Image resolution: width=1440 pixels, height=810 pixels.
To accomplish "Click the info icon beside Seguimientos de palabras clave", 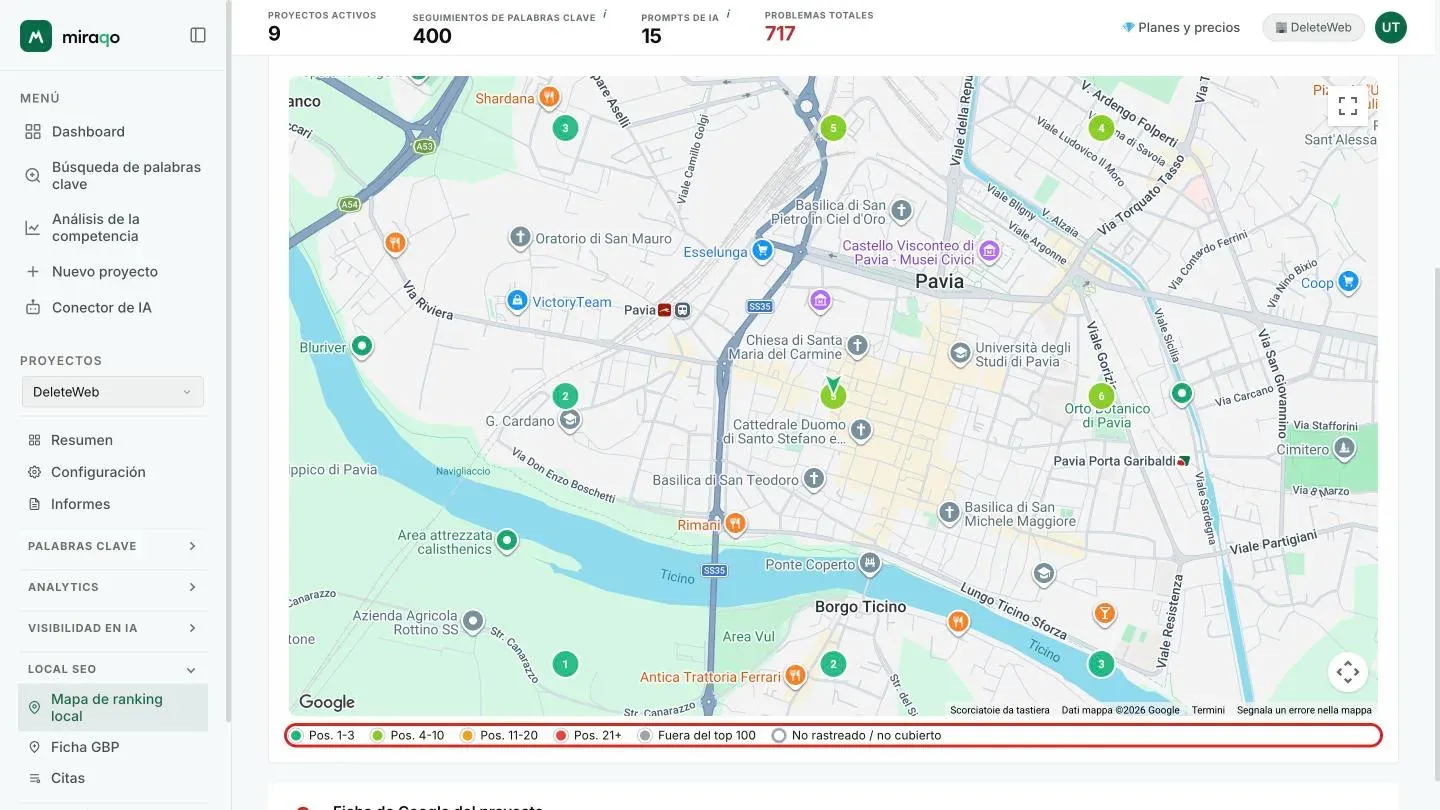I will coord(605,15).
